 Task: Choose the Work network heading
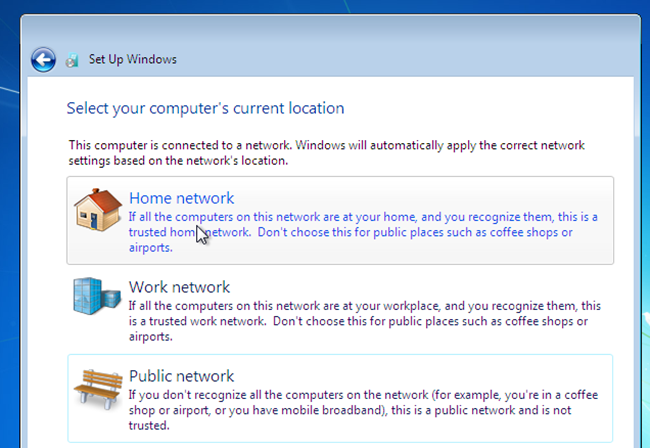pyautogui.click(x=179, y=287)
